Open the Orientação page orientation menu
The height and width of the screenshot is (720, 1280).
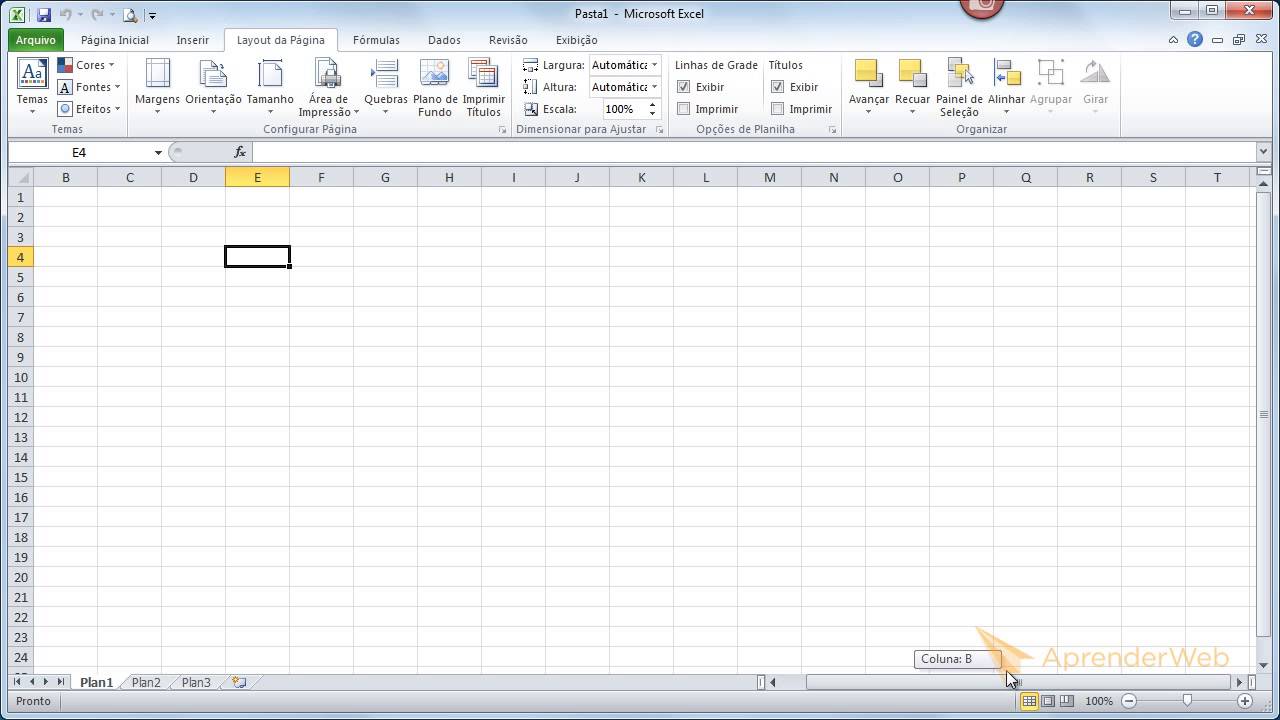point(213,85)
